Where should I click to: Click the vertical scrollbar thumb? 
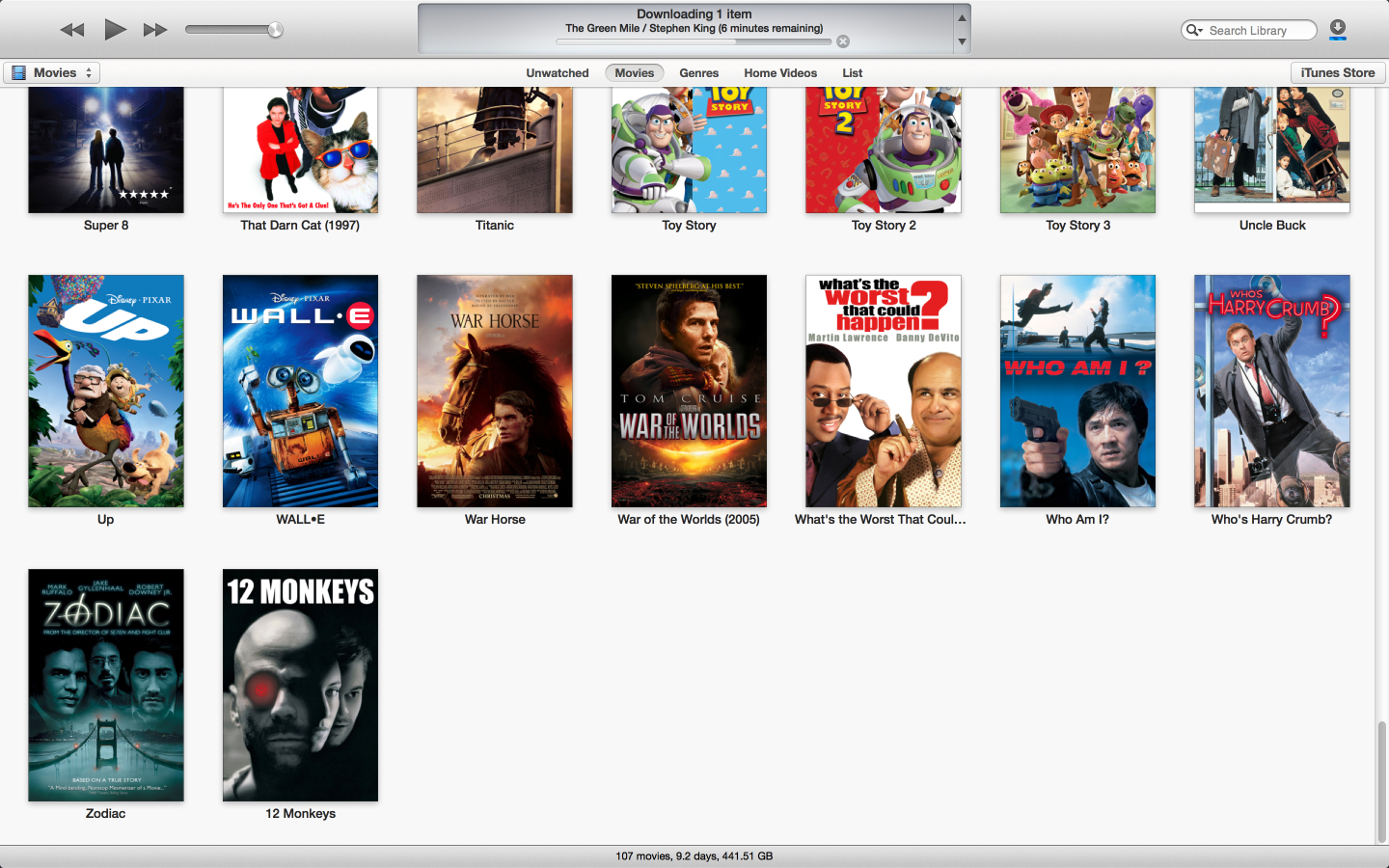[x=1381, y=781]
